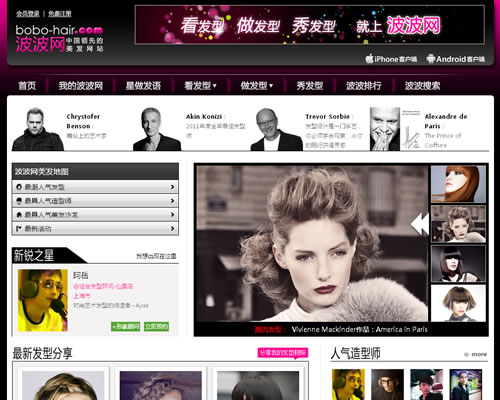Screen dimensions: 500x400
Task: Click the top banner advertisement 看发型 做发型
Action: (310, 25)
